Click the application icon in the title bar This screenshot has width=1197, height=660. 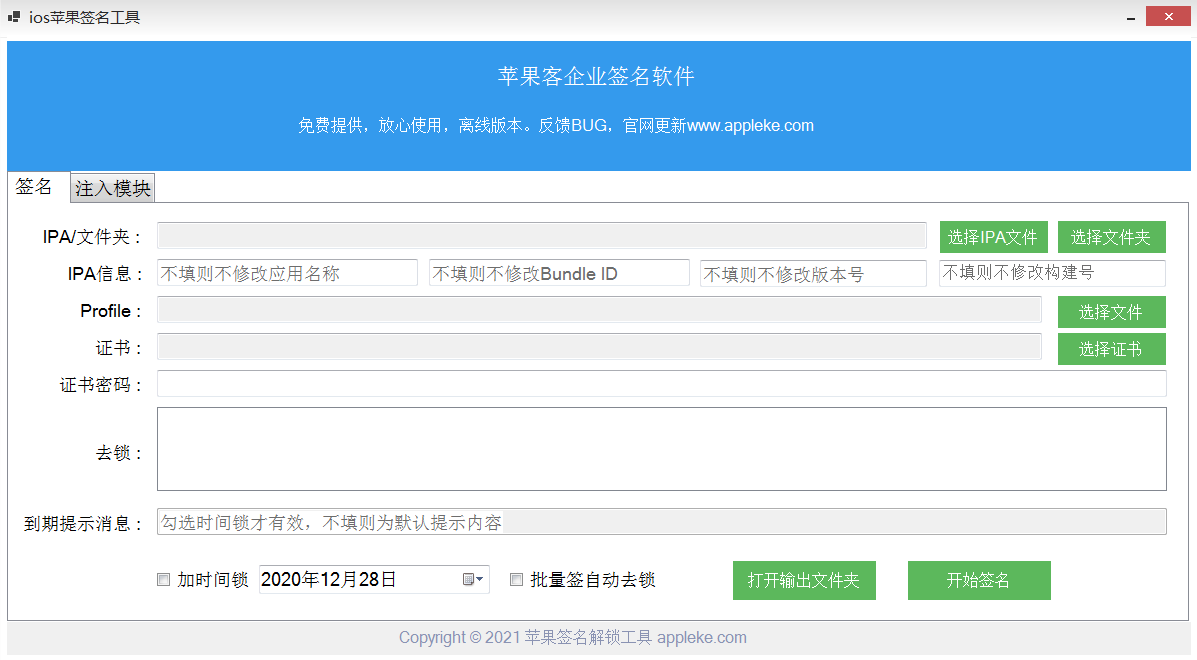click(14, 16)
